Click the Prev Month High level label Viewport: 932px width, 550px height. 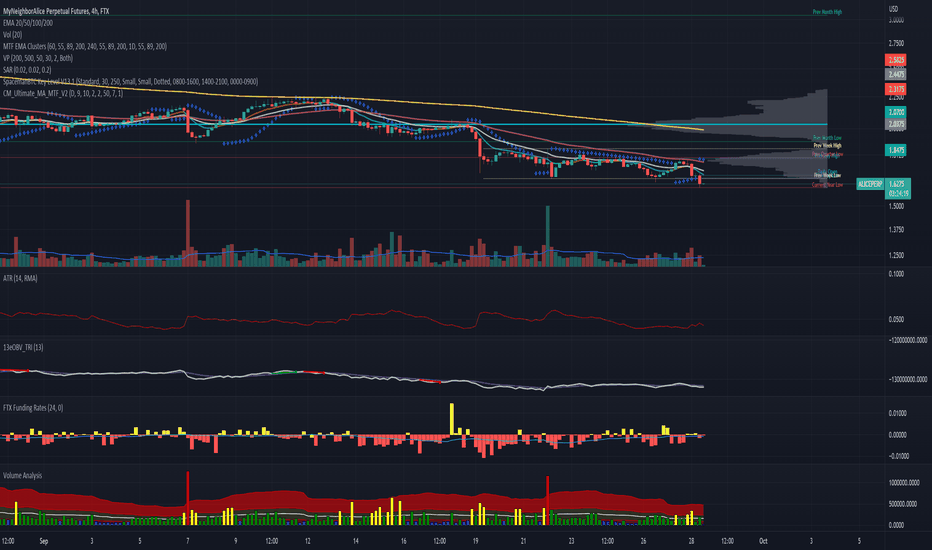pyautogui.click(x=827, y=12)
